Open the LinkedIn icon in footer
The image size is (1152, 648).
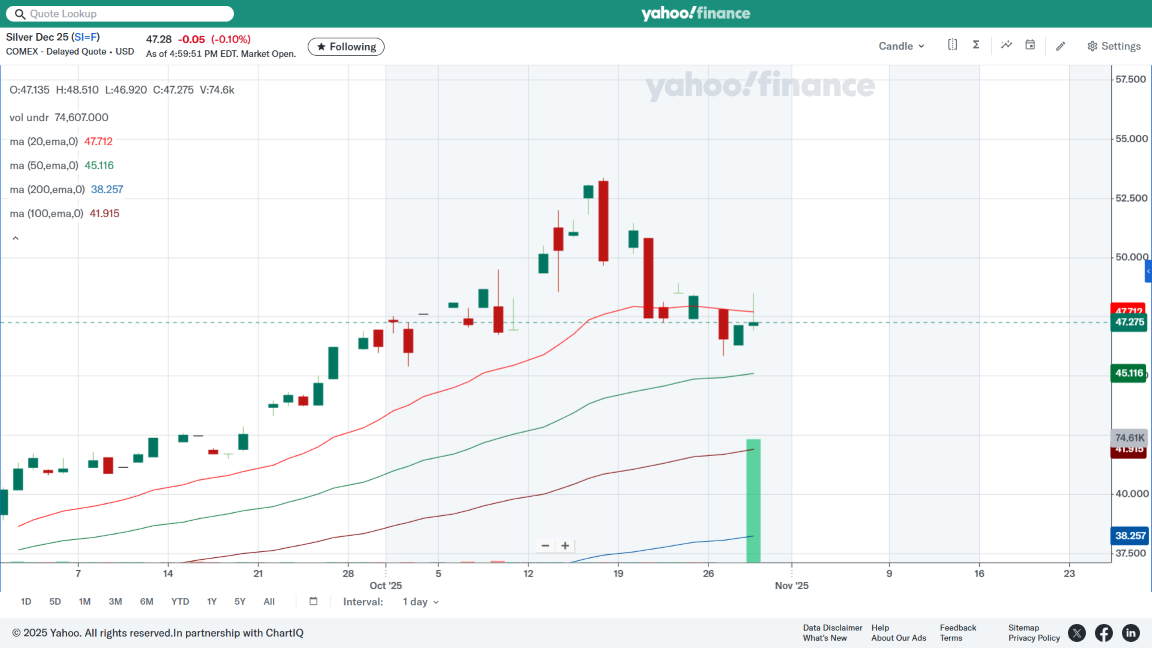[1131, 633]
